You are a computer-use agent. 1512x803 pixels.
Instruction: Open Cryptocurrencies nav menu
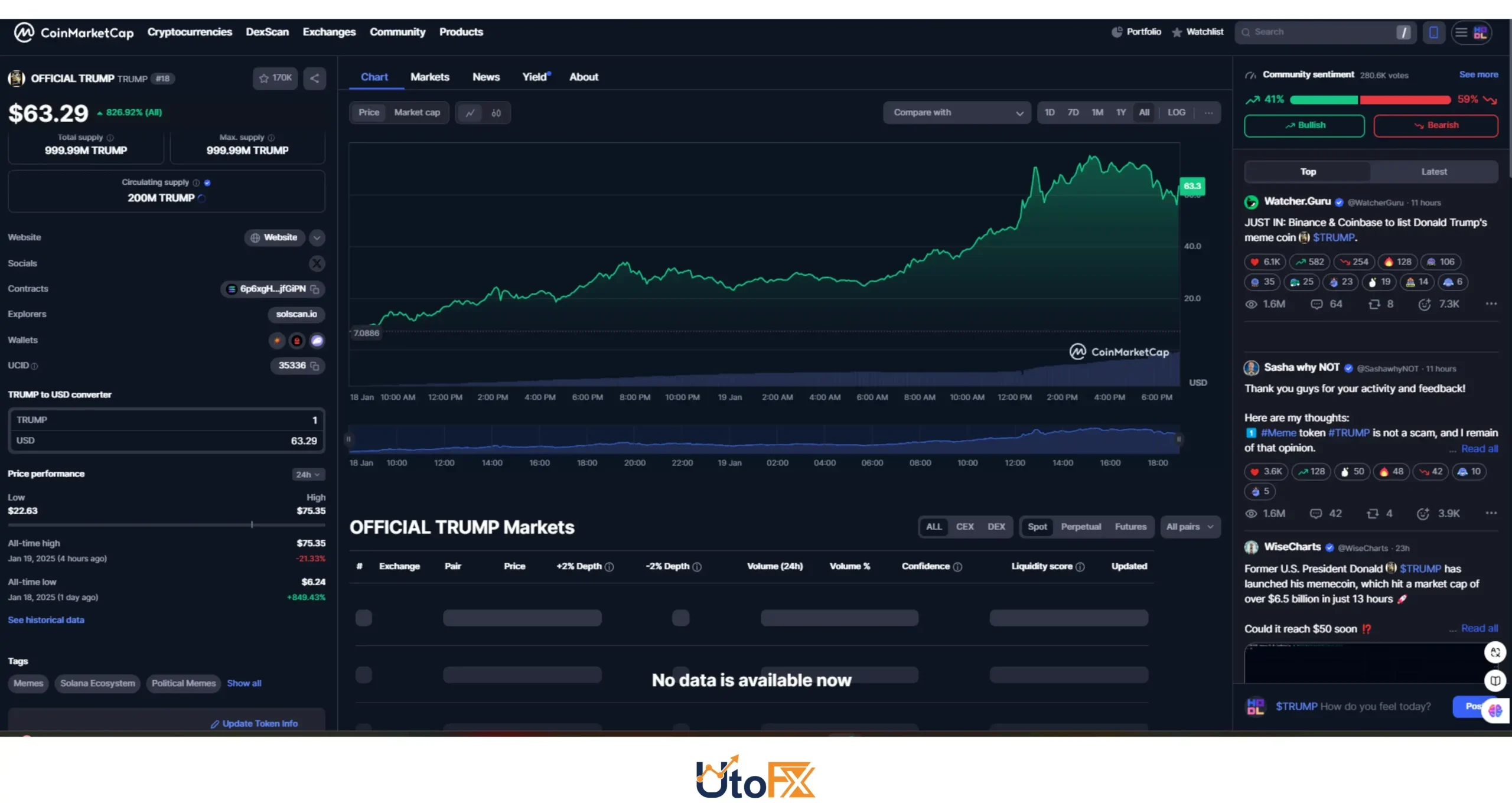point(190,32)
